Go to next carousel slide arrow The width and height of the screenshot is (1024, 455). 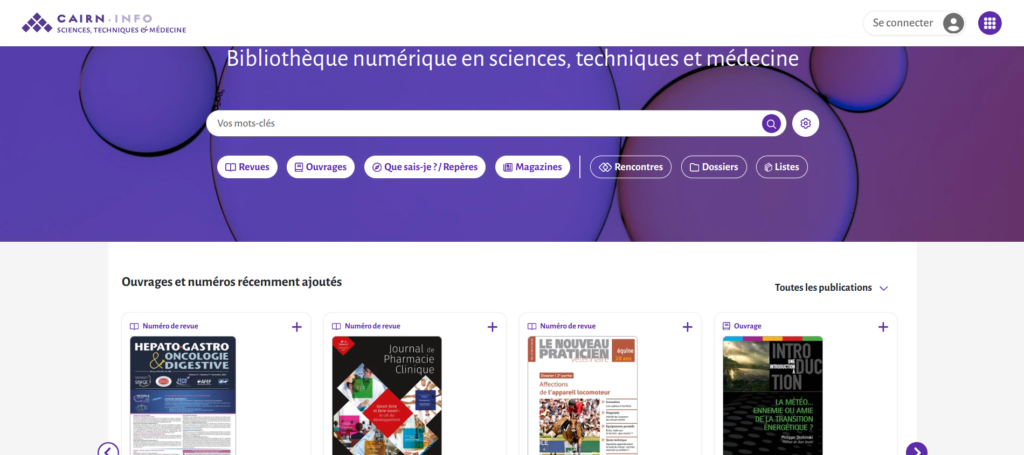tap(916, 450)
